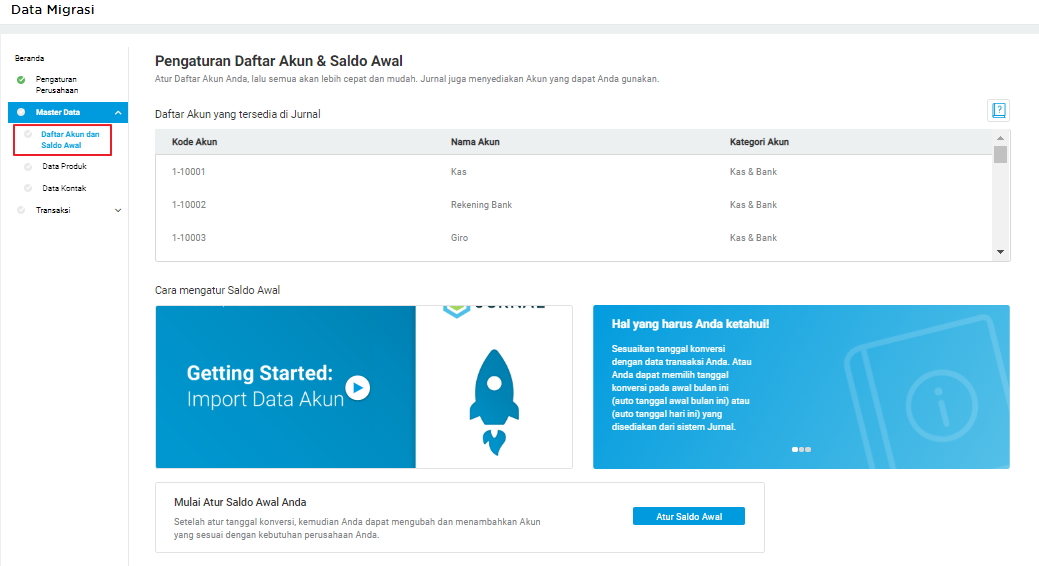The height and width of the screenshot is (566, 1039).
Task: Open Data Produk in sidebar
Action: tap(64, 166)
